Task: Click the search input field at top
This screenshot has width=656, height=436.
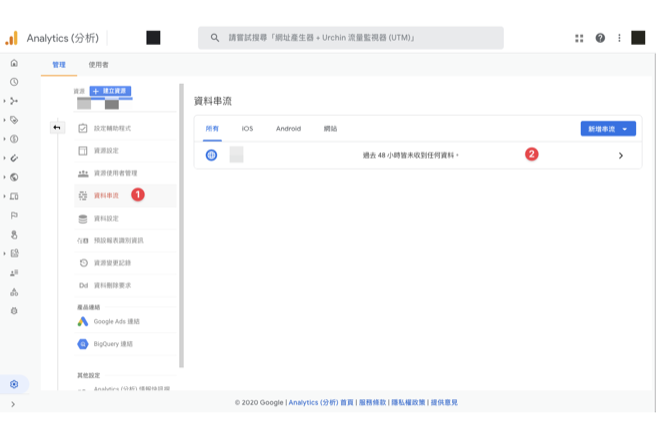Action: (x=350, y=38)
